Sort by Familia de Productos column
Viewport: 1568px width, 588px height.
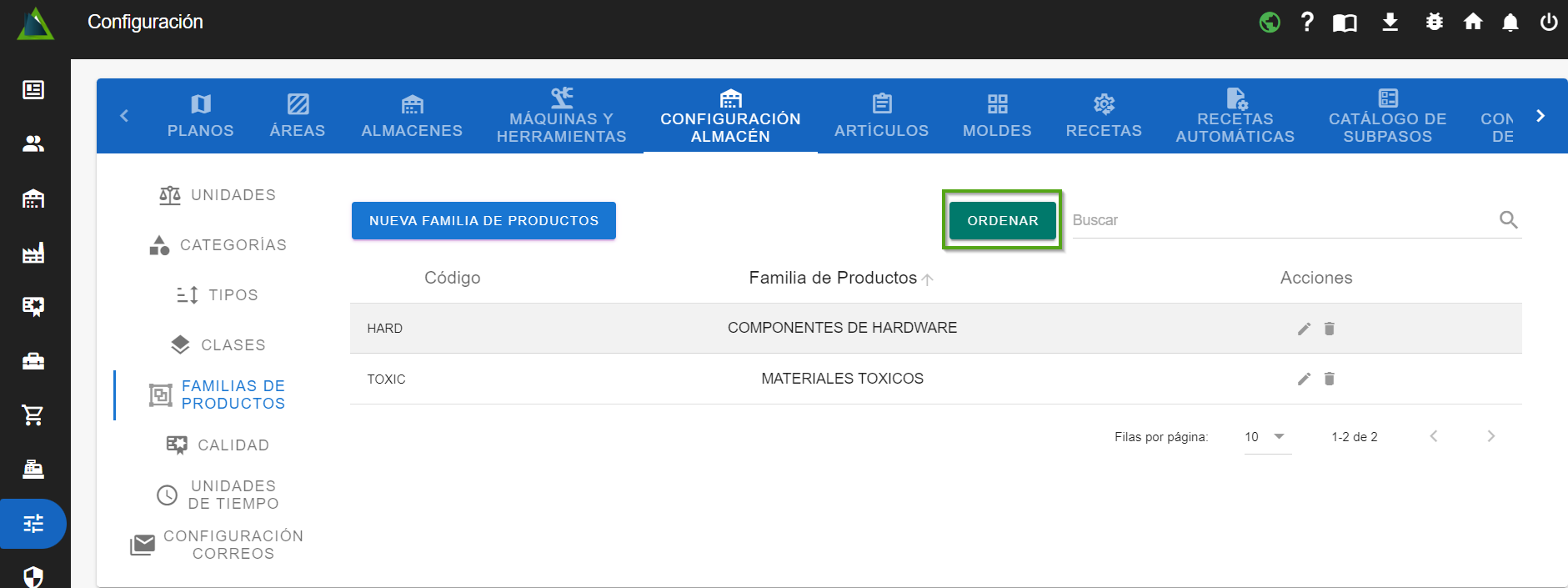(x=834, y=278)
